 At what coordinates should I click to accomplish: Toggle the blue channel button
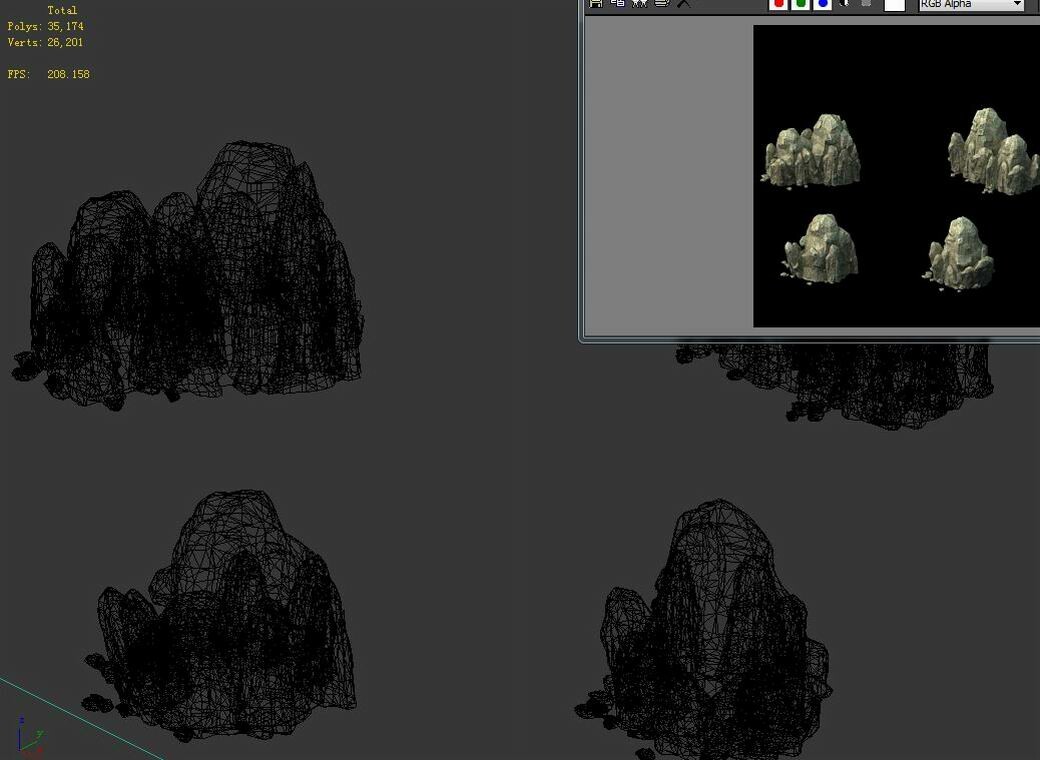coord(822,4)
